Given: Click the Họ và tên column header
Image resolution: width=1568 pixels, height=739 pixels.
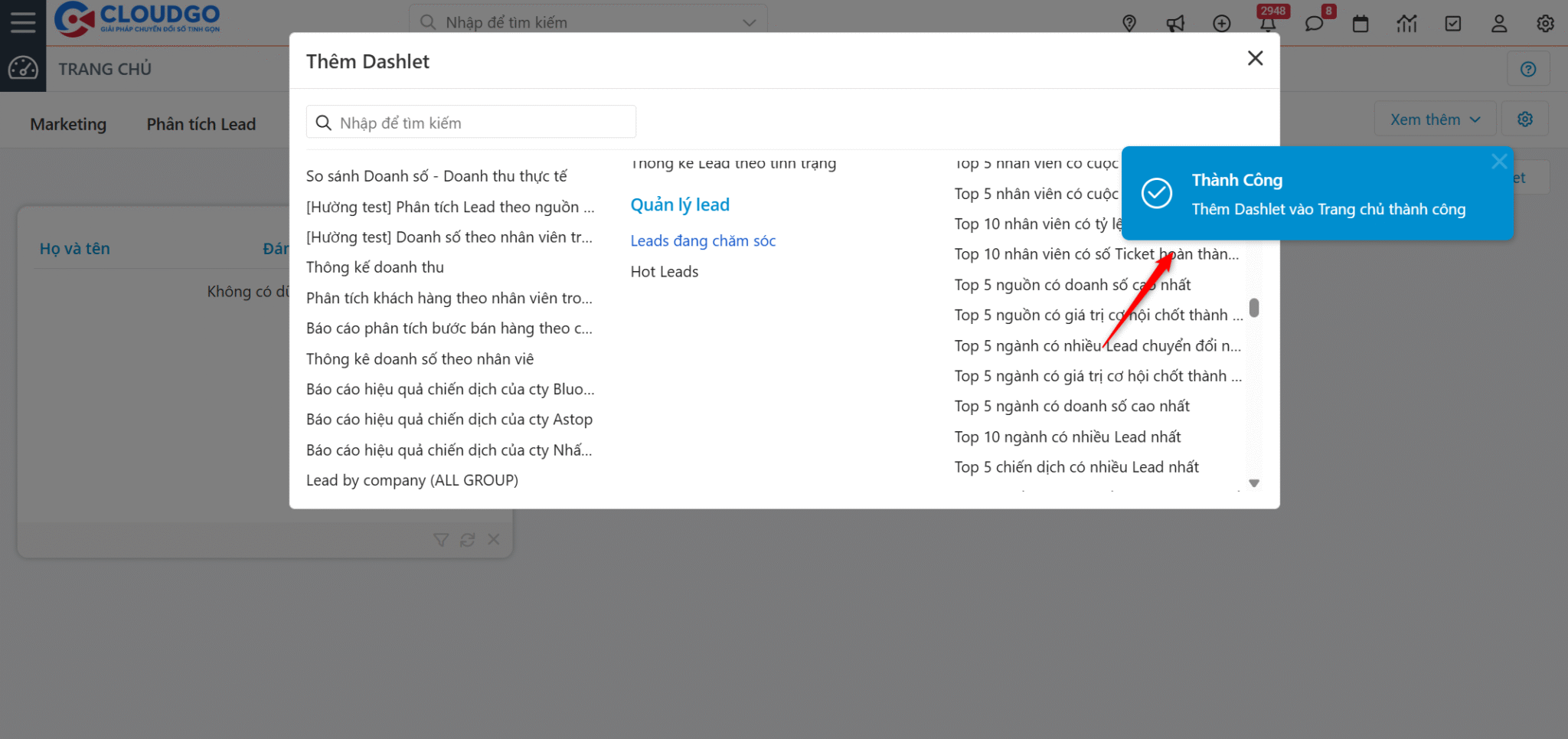Looking at the screenshot, I should 75,248.
